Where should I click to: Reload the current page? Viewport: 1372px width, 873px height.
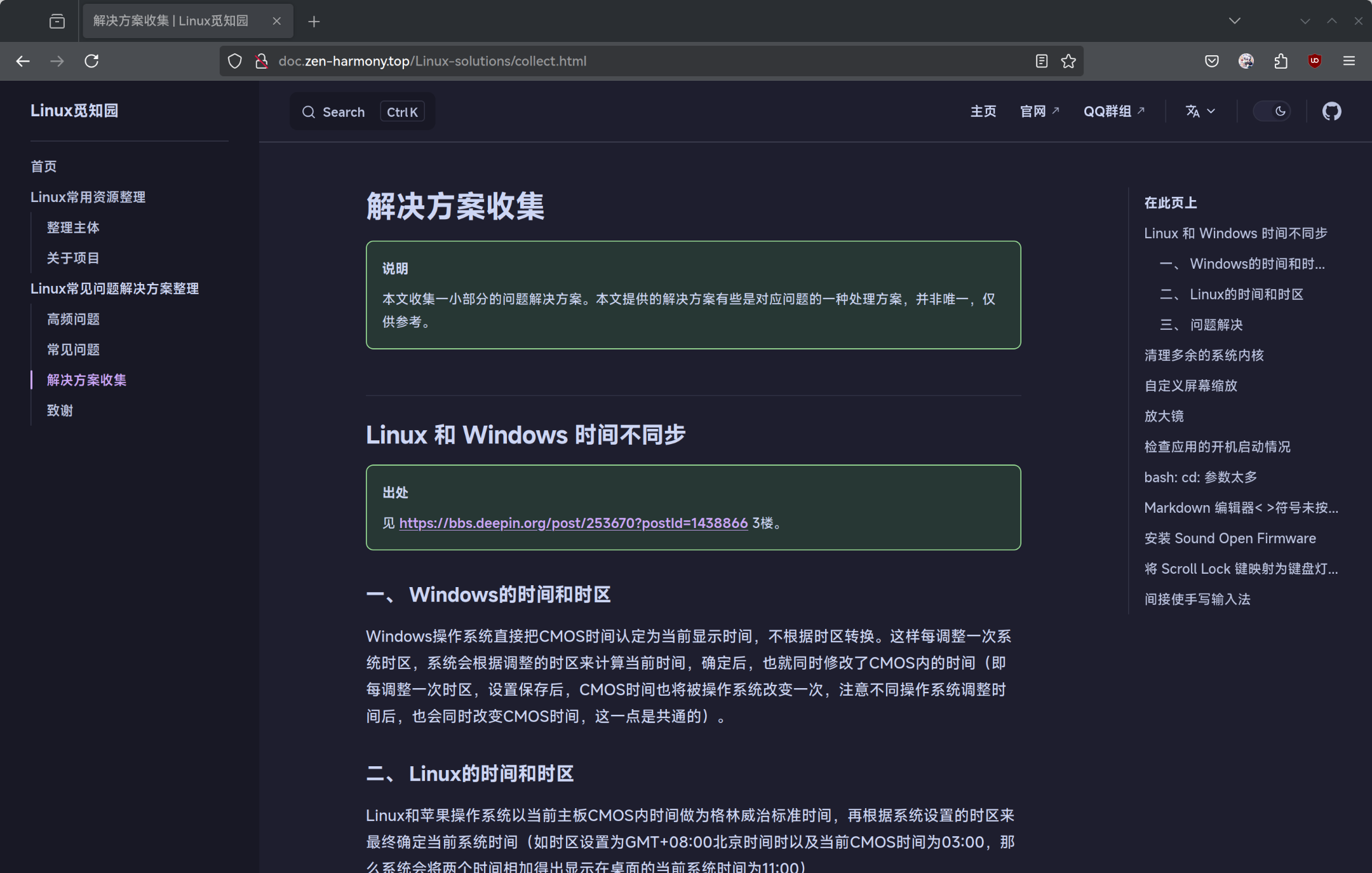(91, 61)
